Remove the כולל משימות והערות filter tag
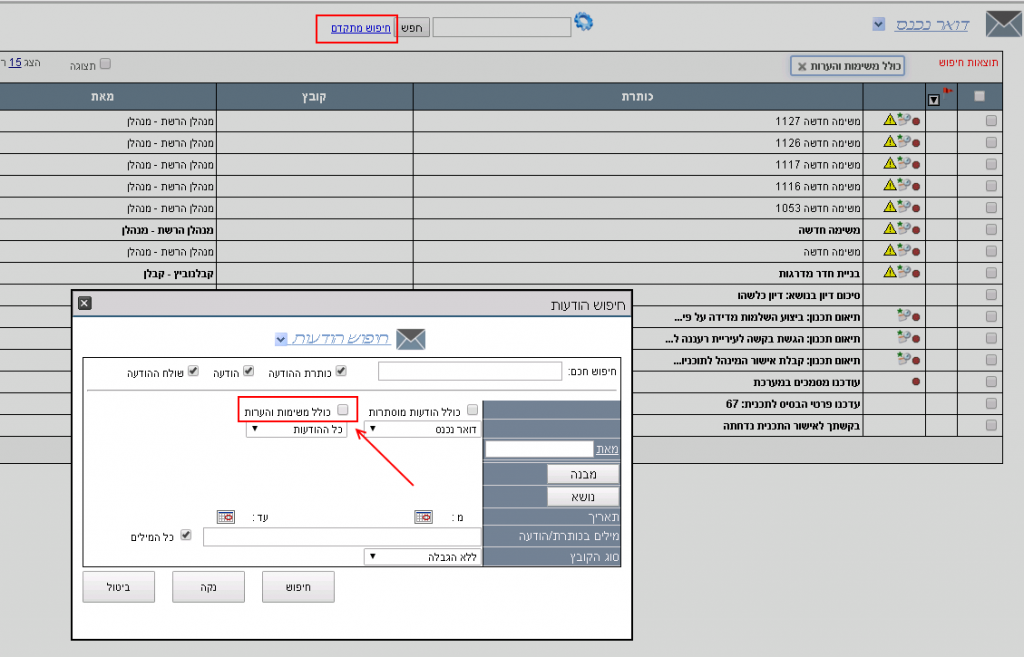Viewport: 1024px width, 657px height. [802, 66]
